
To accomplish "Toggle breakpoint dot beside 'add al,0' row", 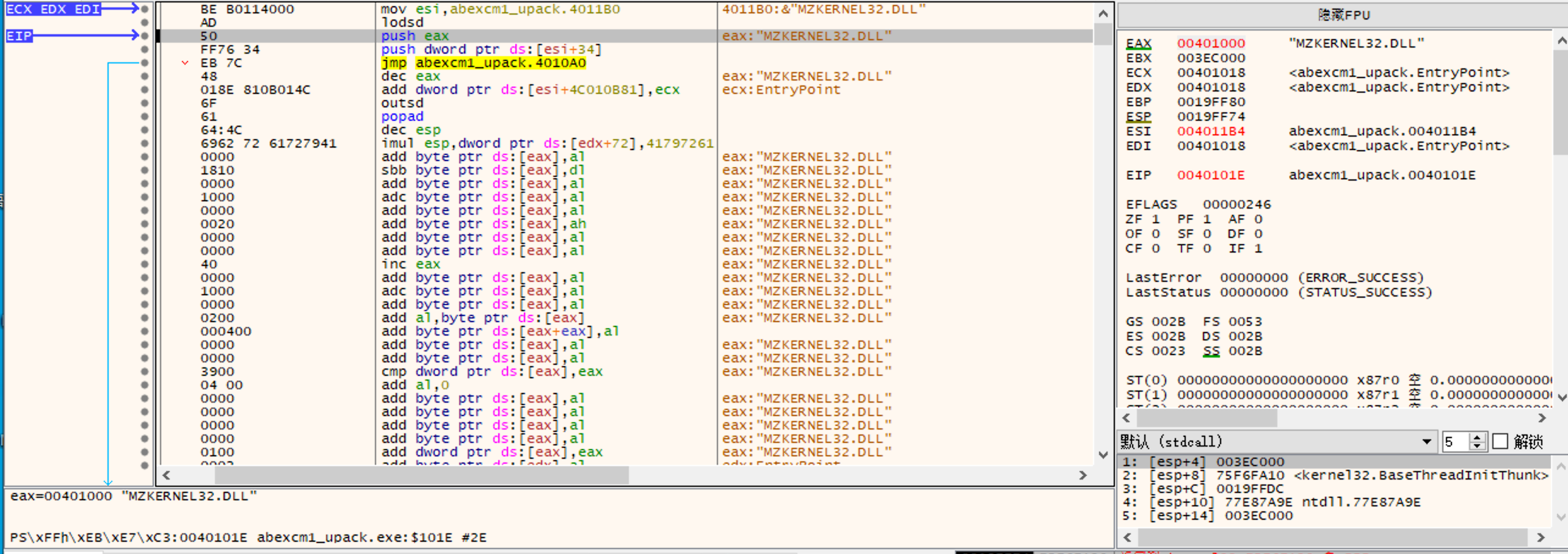I will 145,385.
